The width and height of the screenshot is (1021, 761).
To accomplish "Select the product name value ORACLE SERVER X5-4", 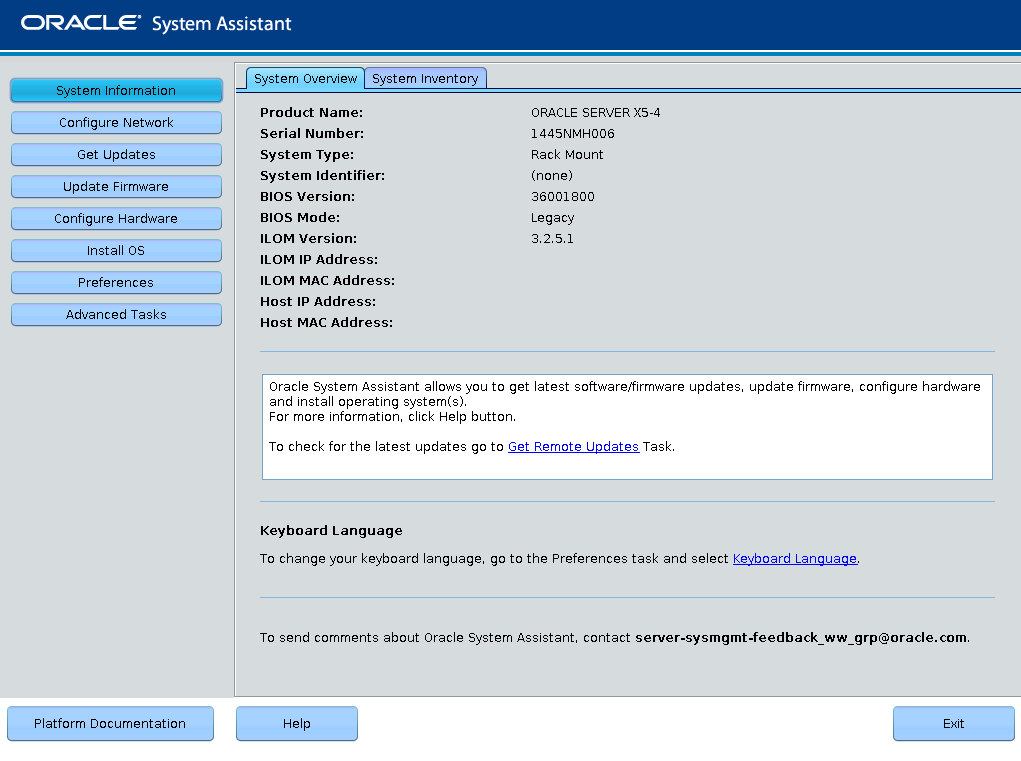I will pyautogui.click(x=595, y=113).
